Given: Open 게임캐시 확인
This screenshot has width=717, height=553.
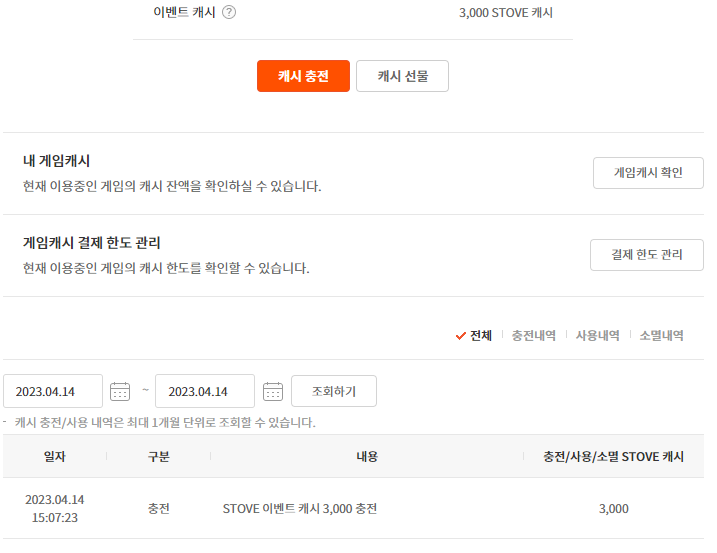Looking at the screenshot, I should (648, 173).
